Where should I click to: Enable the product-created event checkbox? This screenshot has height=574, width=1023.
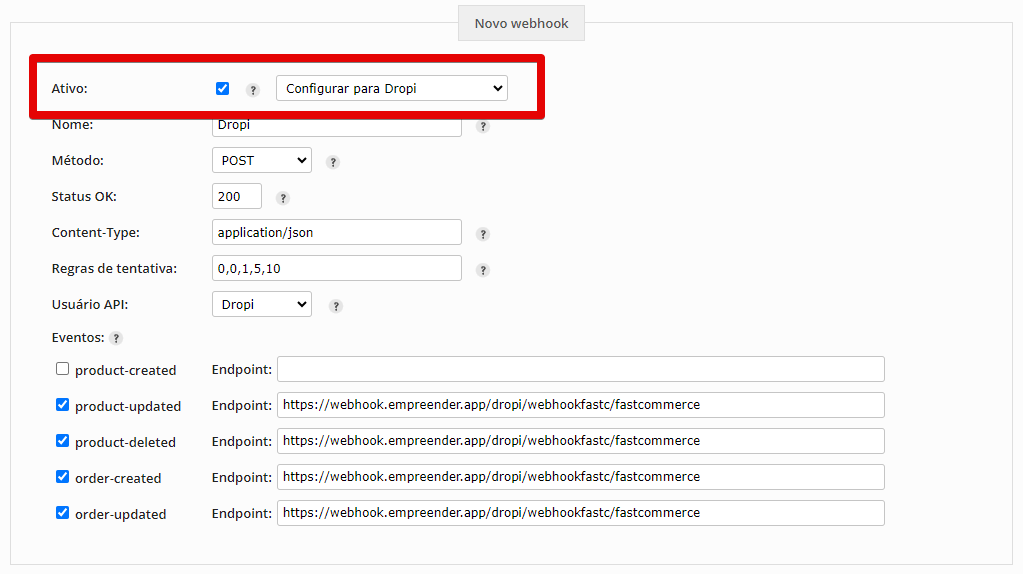click(x=62, y=369)
